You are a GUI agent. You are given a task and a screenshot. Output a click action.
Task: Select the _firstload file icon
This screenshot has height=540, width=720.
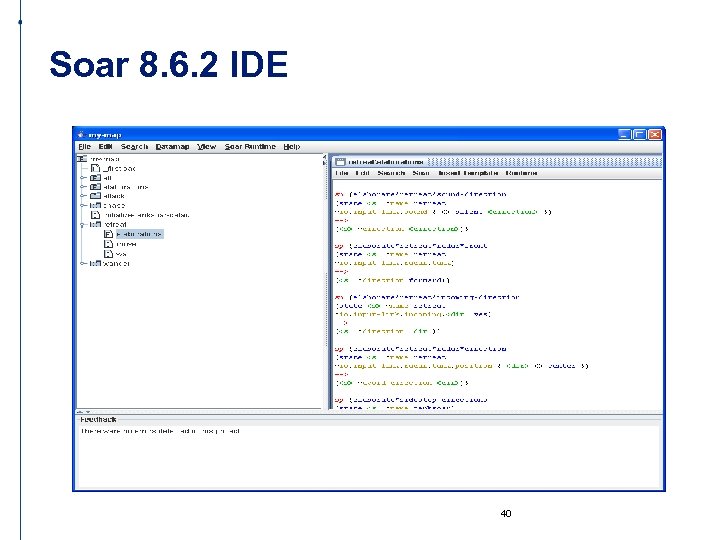click(95, 169)
